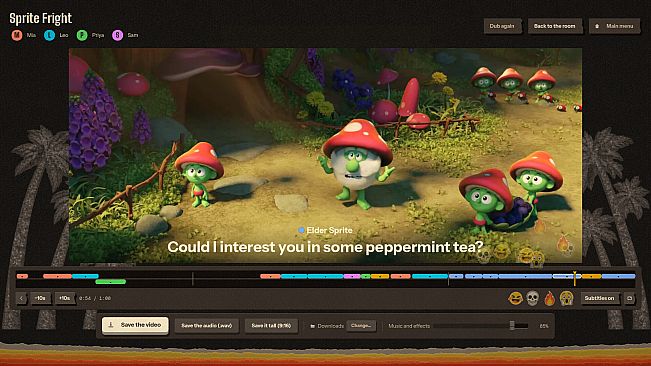Click the subtitle 'Could I interest you in some peppermint tea?'
This screenshot has width=651, height=366.
[x=325, y=247]
